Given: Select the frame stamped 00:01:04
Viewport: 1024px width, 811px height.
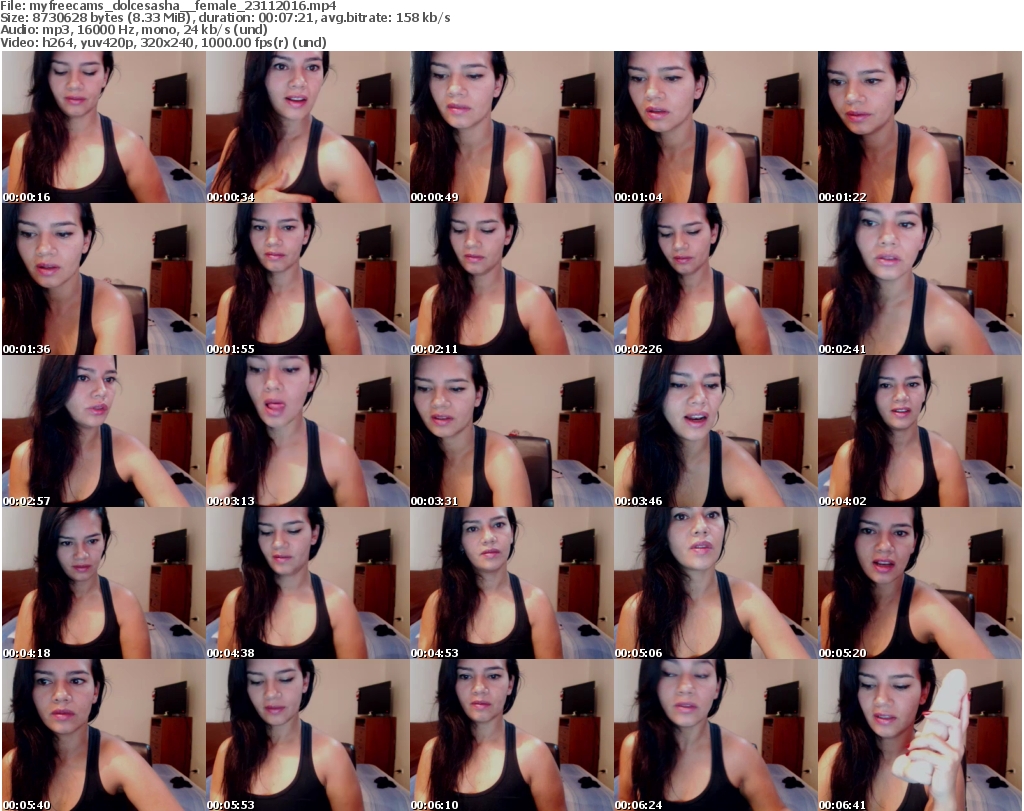Looking at the screenshot, I should point(715,127).
